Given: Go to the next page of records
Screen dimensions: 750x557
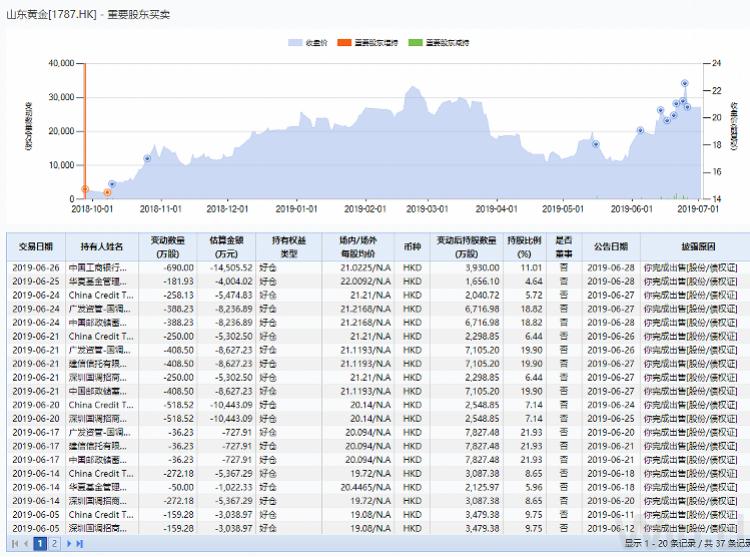Looking at the screenshot, I should pyautogui.click(x=68, y=544).
